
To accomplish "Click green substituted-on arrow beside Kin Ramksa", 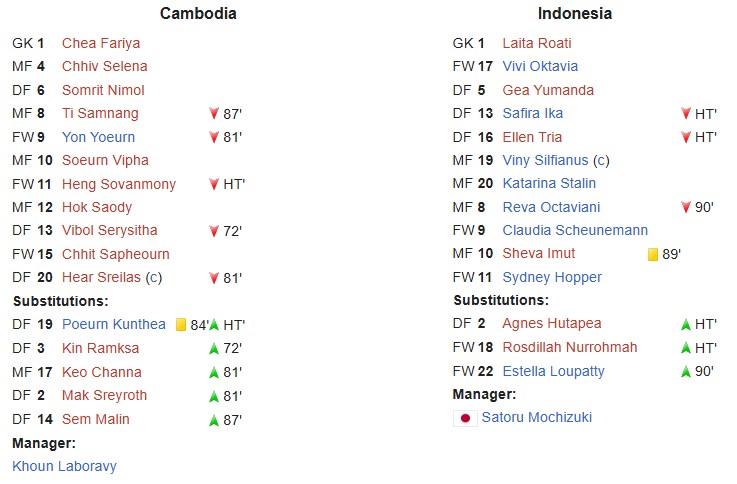I will coord(214,349).
